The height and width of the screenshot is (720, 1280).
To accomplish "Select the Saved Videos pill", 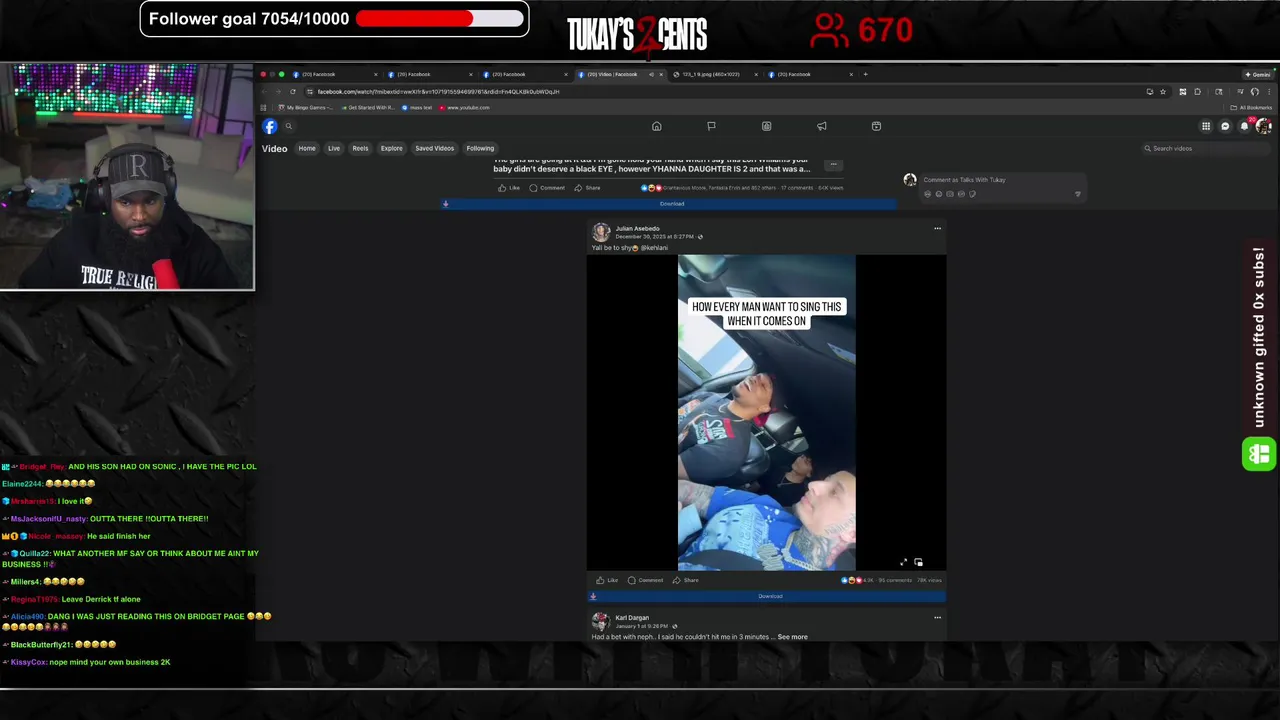I will click(x=435, y=148).
